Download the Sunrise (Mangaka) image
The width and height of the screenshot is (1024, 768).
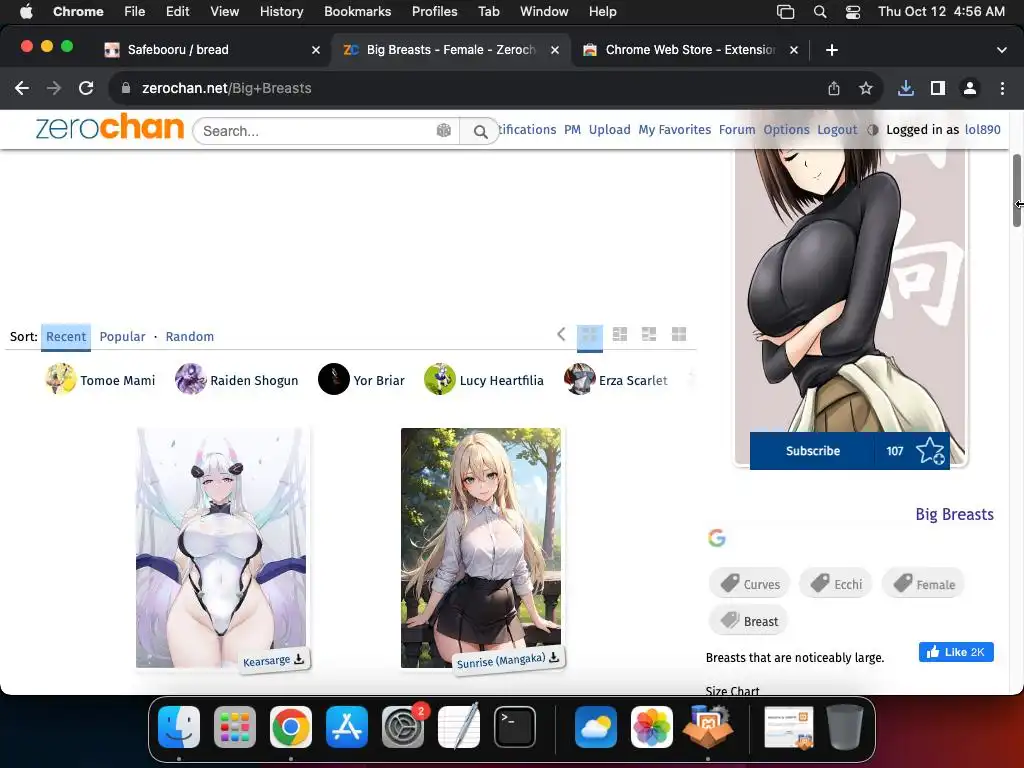point(554,657)
